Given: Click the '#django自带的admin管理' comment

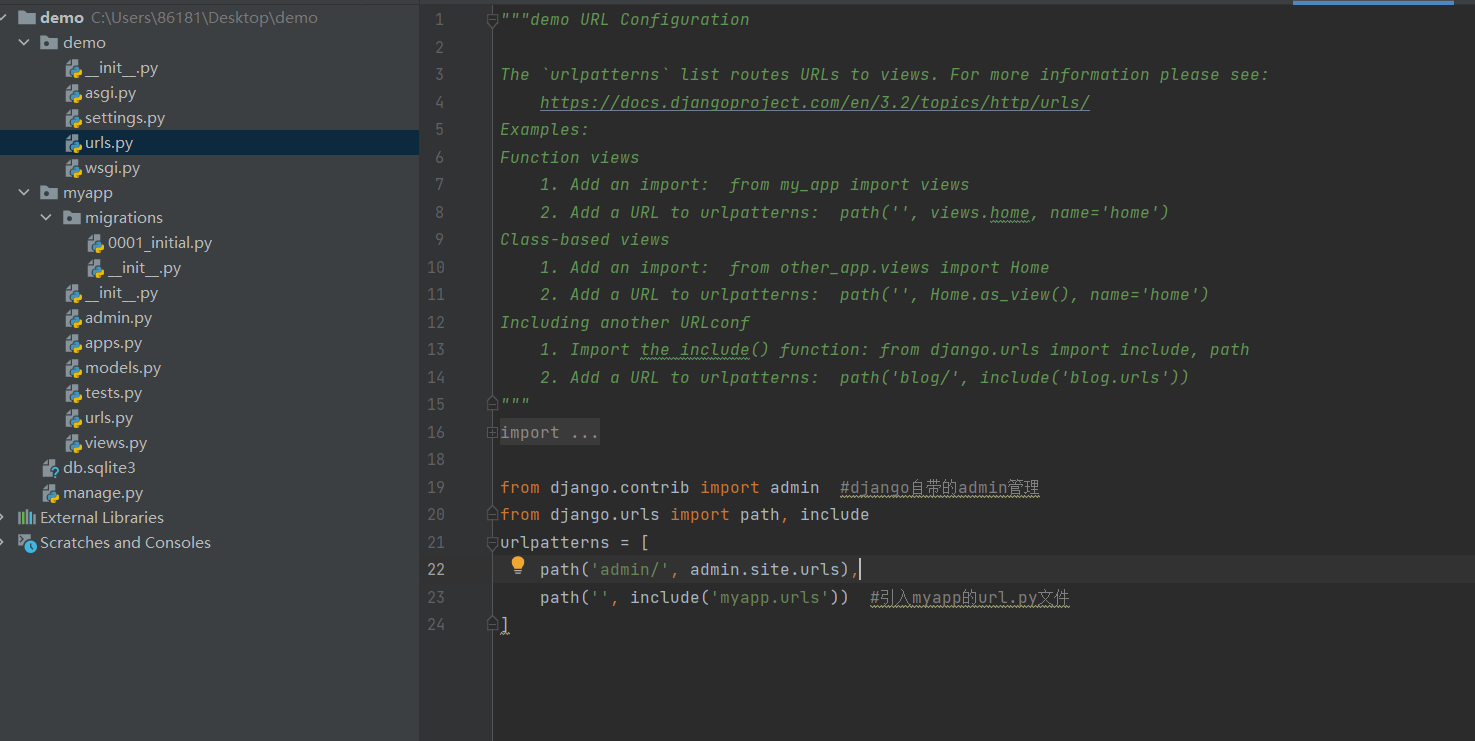Looking at the screenshot, I should 940,487.
